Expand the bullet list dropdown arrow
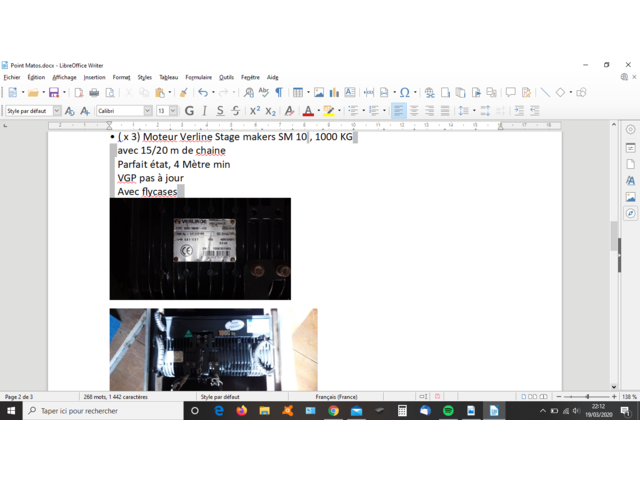The width and height of the screenshot is (640, 480). 364,111
